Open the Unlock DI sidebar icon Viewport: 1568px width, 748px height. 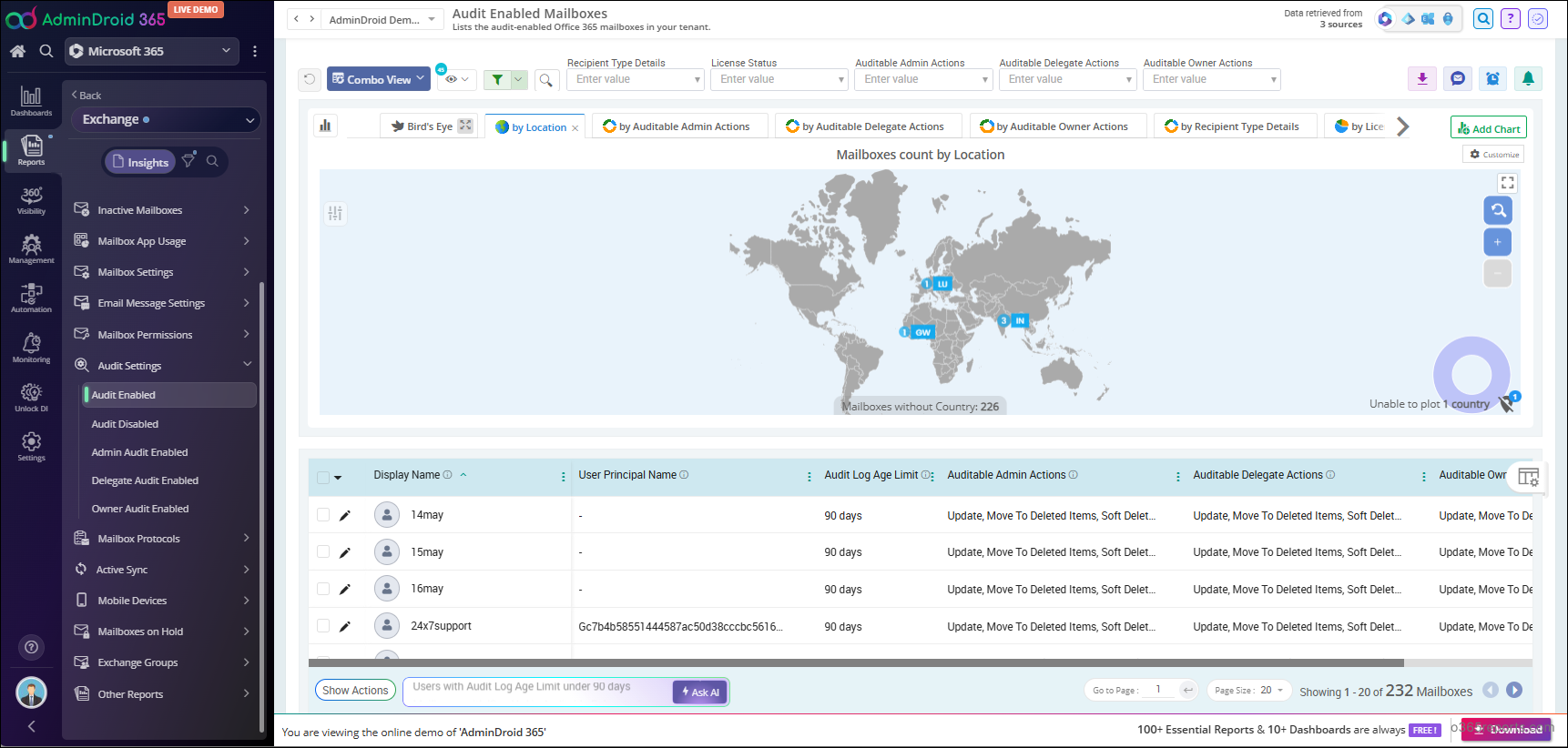point(31,397)
